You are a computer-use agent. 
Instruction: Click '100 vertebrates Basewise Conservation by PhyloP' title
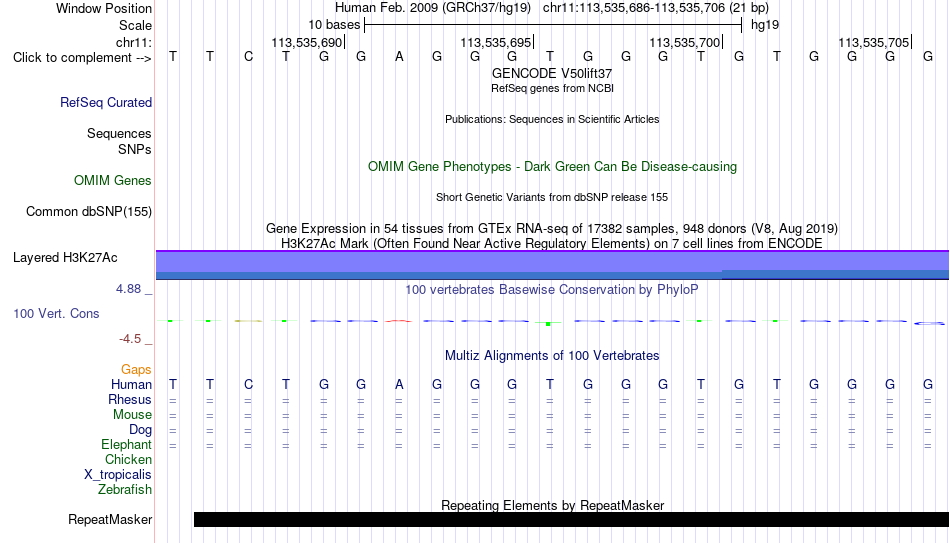[x=551, y=290]
